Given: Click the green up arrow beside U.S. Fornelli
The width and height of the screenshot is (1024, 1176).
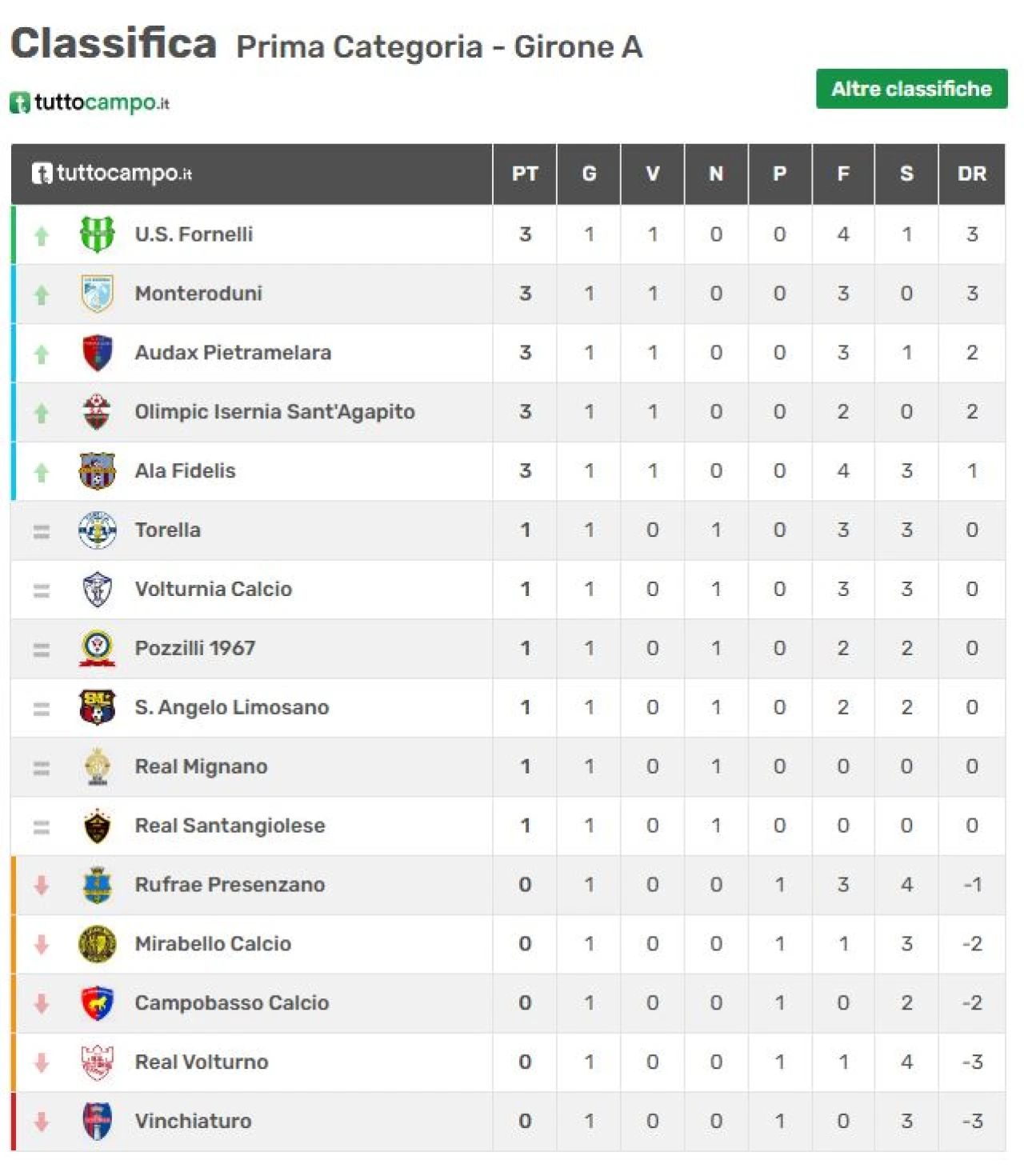Looking at the screenshot, I should click(x=42, y=235).
